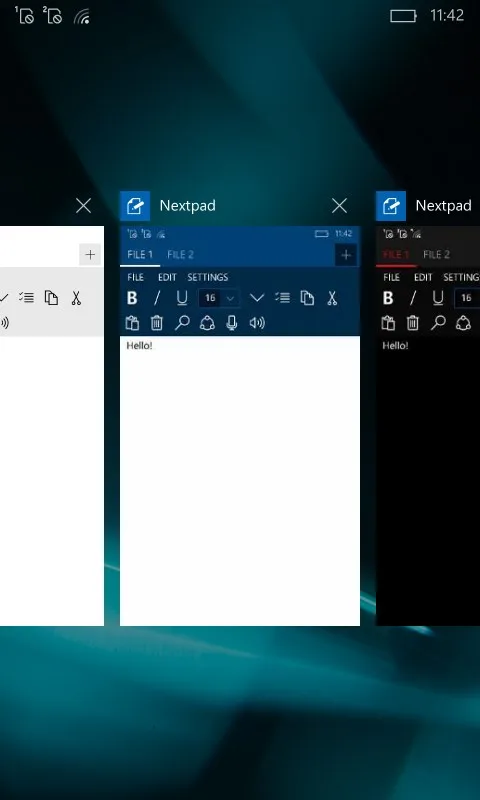Click the magnifier search icon in blue Nextpad card

[x=182, y=323]
